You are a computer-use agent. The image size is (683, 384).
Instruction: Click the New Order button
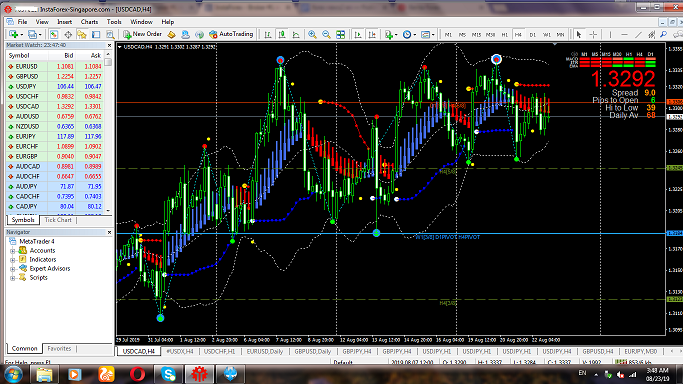(142, 34)
